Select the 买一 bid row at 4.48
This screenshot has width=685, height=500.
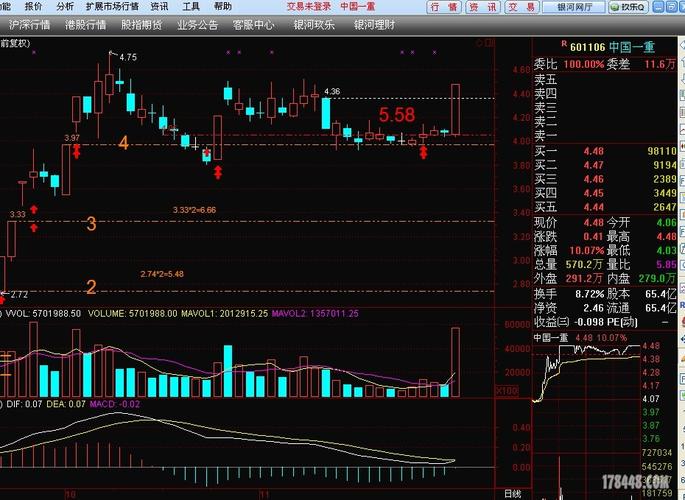605,151
